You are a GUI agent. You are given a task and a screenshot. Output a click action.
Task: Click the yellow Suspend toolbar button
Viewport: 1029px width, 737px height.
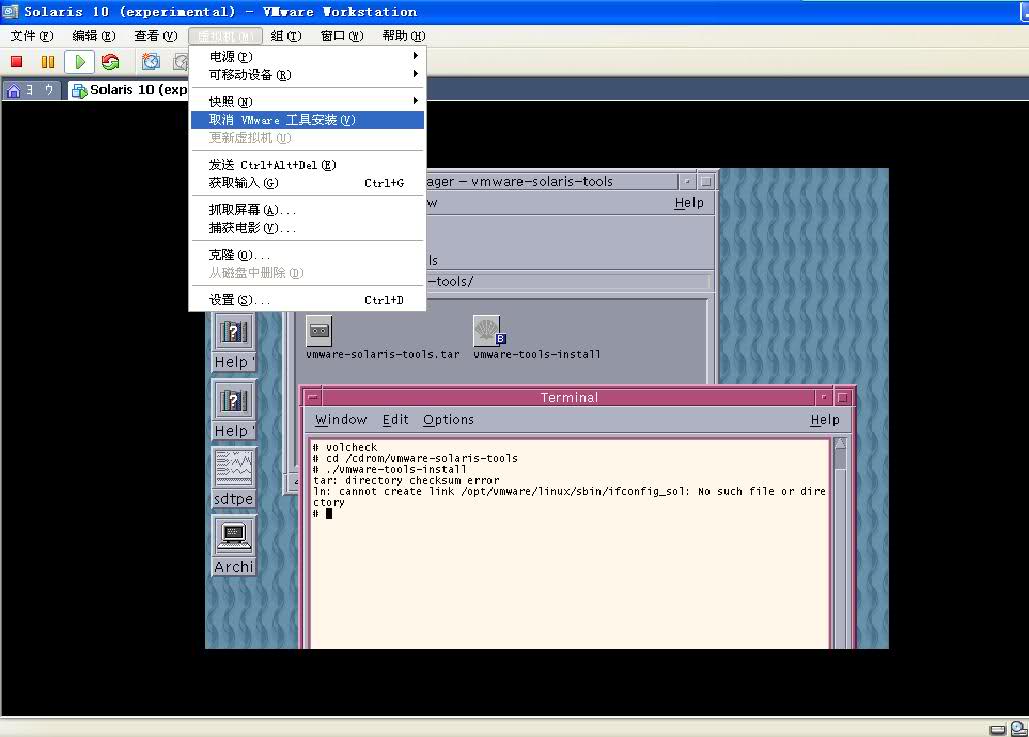pyautogui.click(x=48, y=62)
